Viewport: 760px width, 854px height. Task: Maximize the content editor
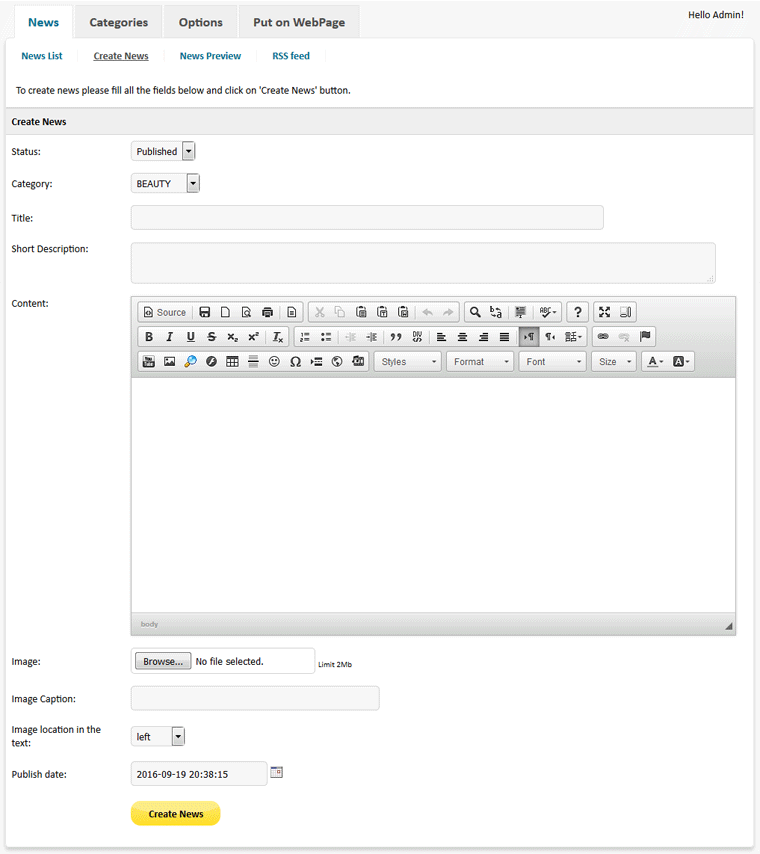pyautogui.click(x=606, y=312)
